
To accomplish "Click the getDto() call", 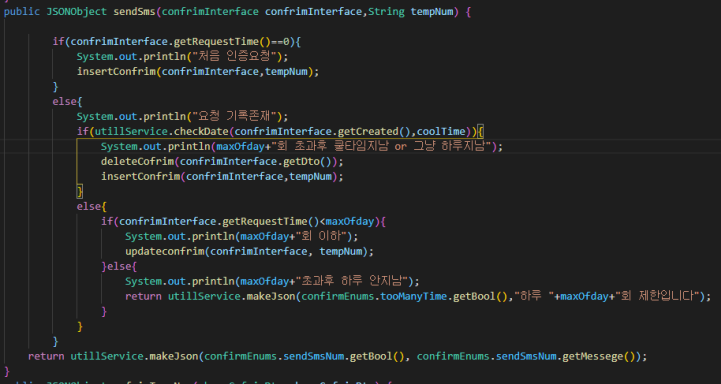I will point(307,161).
